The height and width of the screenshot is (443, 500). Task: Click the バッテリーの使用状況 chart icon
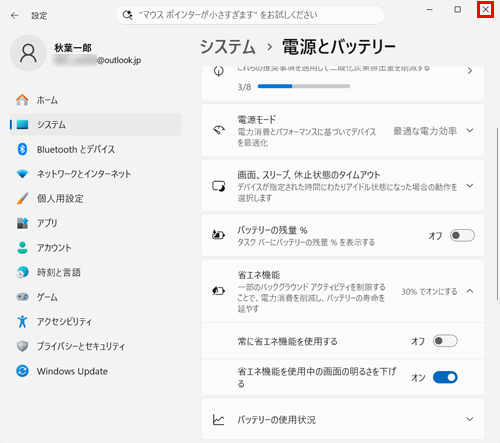tap(219, 420)
